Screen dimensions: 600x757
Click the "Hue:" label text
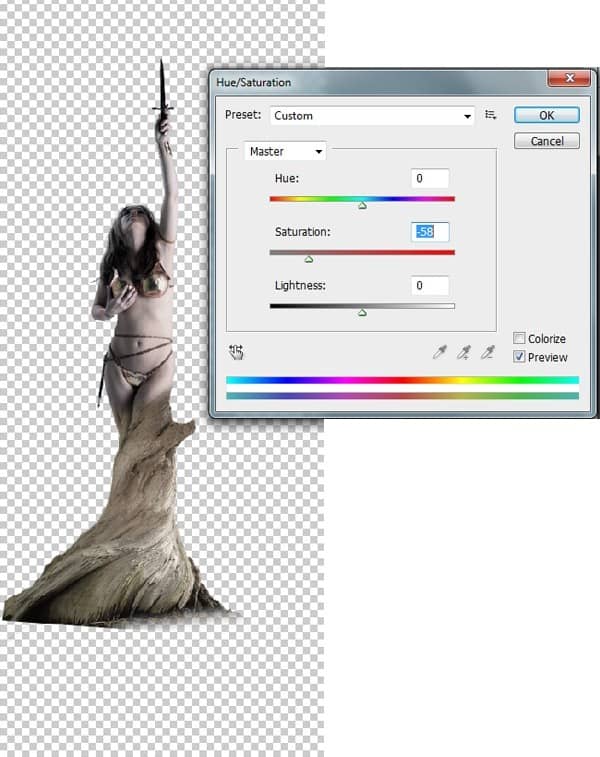click(x=287, y=178)
